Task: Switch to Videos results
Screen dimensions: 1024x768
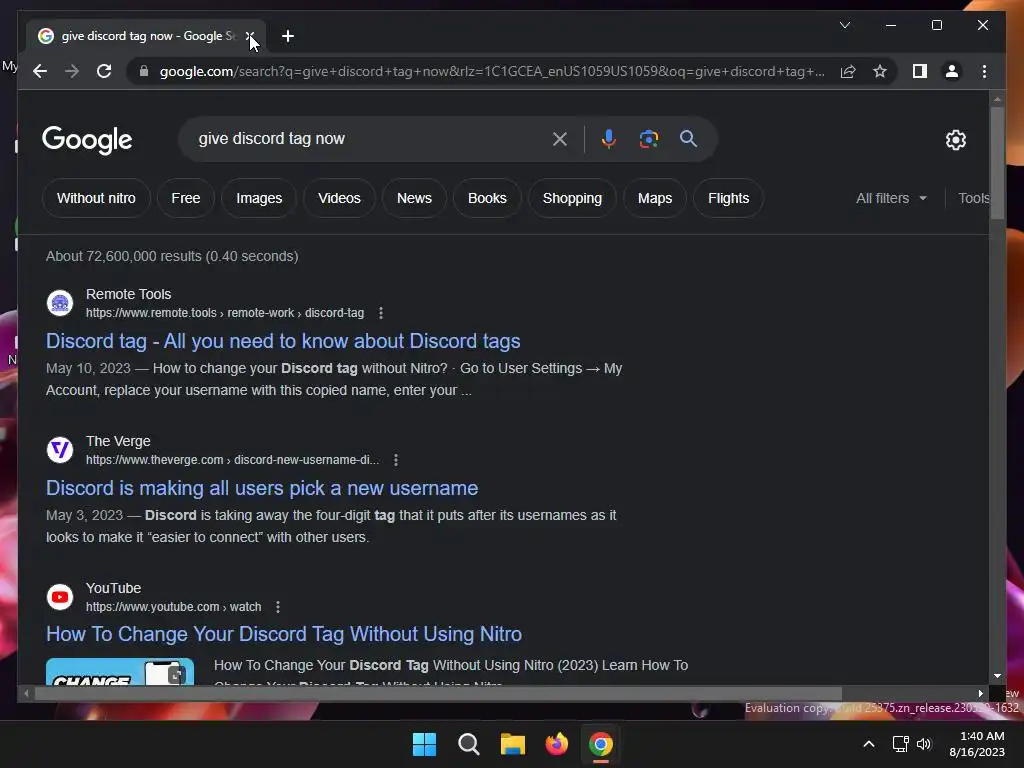Action: (x=339, y=198)
